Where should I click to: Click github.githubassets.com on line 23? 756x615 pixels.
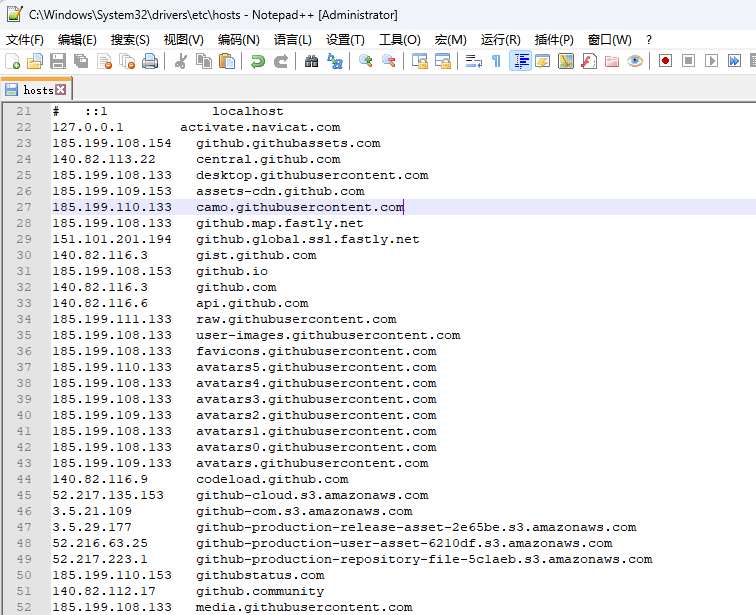pyautogui.click(x=288, y=143)
